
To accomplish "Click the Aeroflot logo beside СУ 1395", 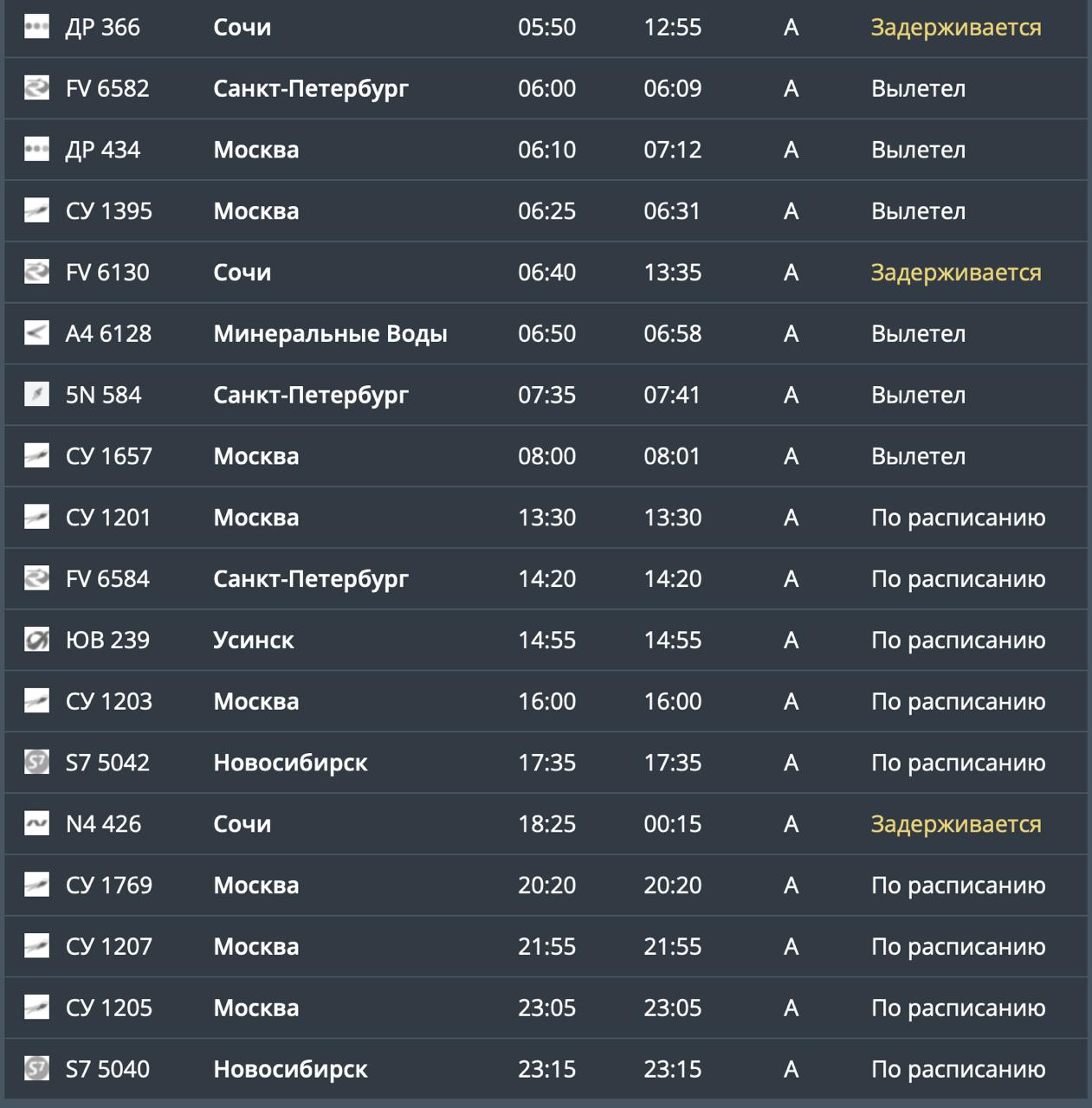I will tap(36, 211).
